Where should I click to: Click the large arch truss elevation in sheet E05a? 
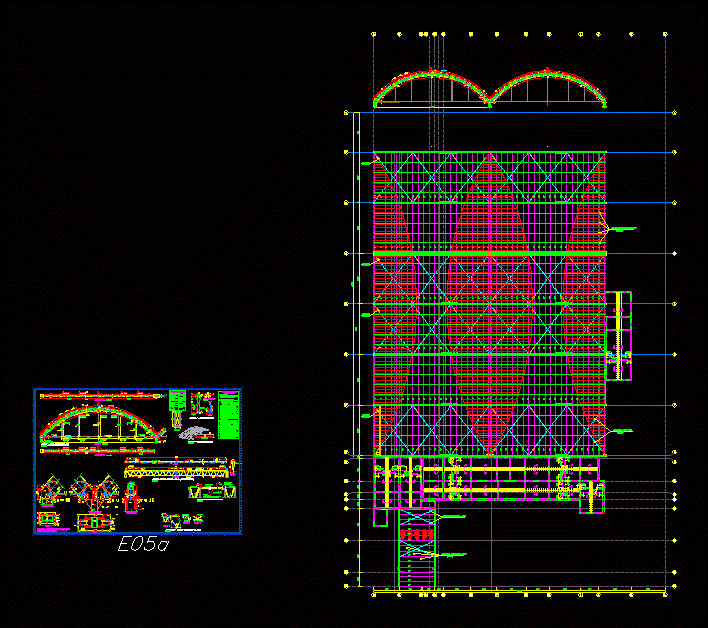pyautogui.click(x=101, y=425)
